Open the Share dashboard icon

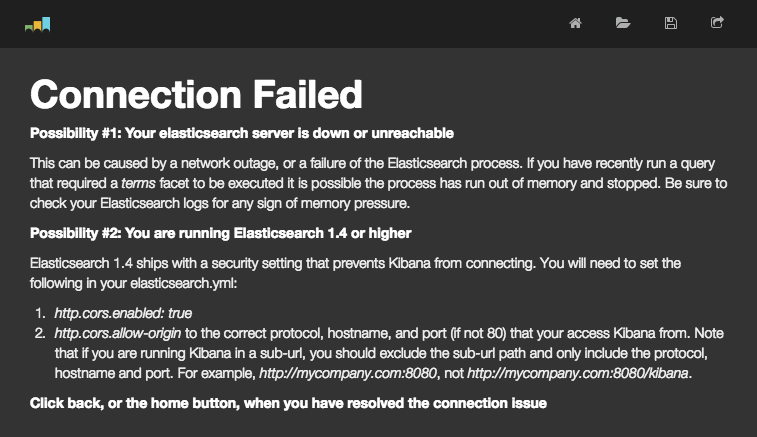pos(717,23)
